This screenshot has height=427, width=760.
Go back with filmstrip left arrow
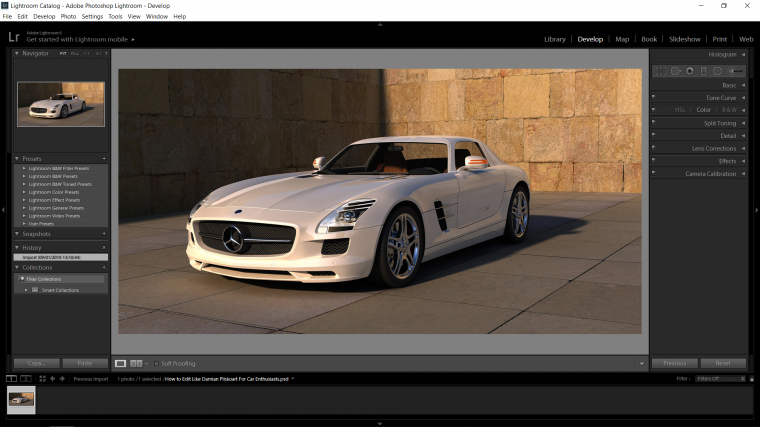point(52,379)
